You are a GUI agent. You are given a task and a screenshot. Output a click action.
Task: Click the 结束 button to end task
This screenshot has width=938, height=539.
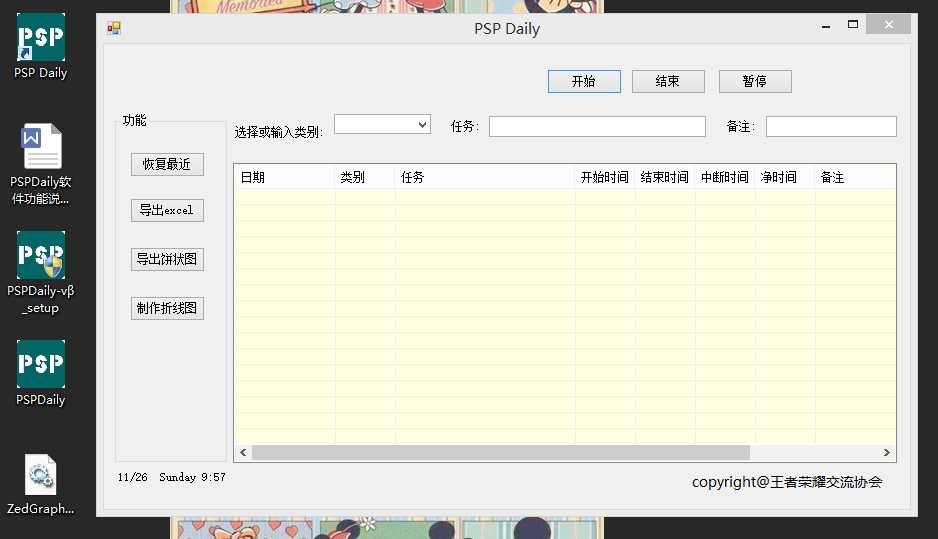[x=668, y=81]
